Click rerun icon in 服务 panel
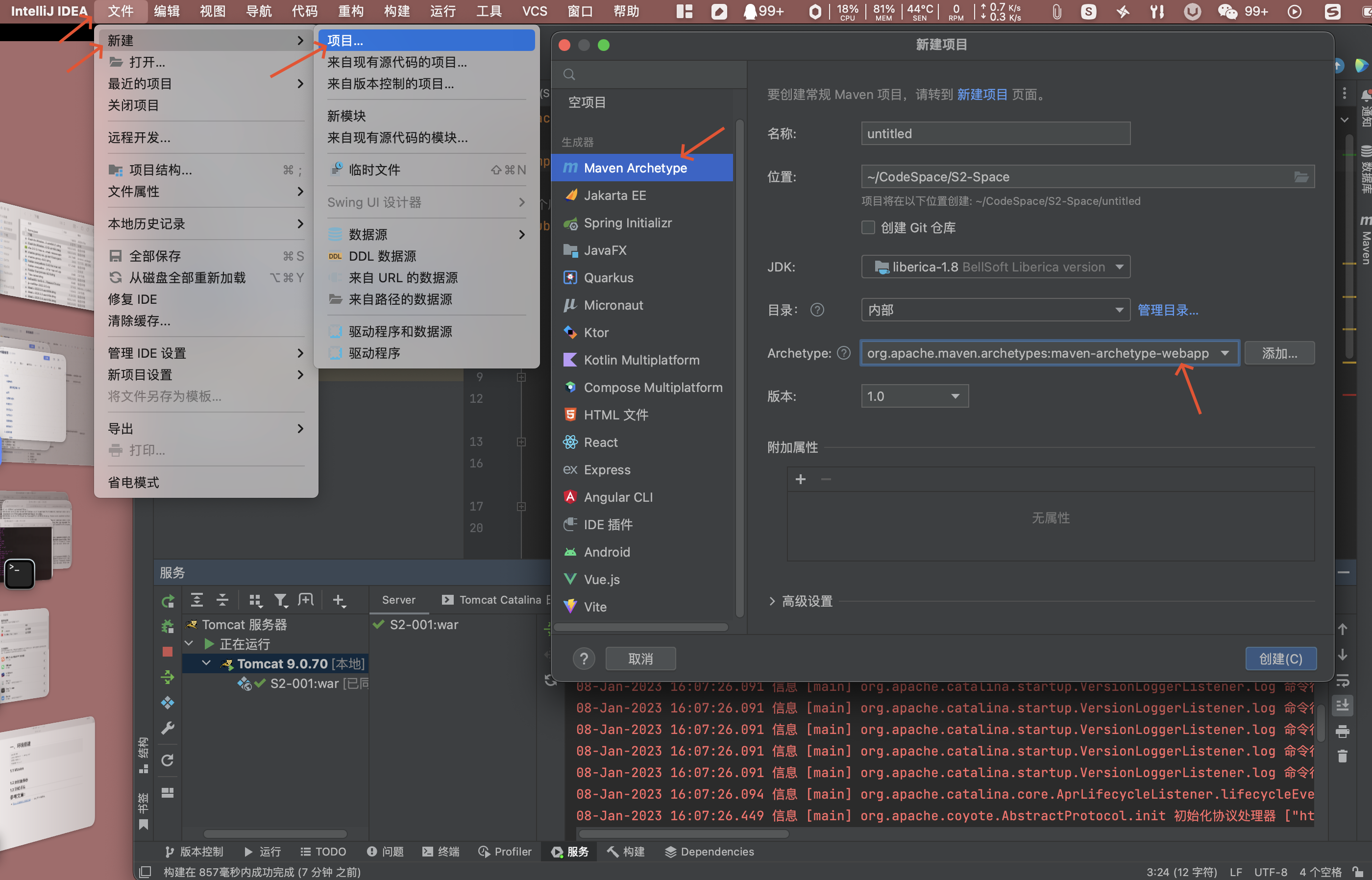The image size is (1372, 880). (x=168, y=601)
